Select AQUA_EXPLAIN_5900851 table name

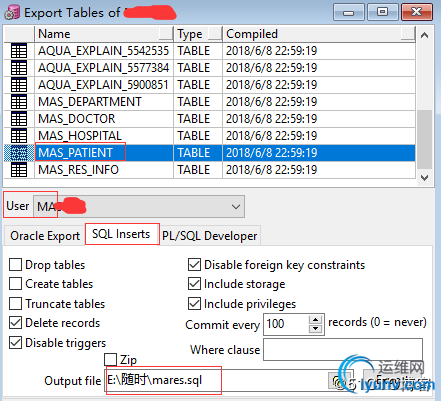(103, 85)
